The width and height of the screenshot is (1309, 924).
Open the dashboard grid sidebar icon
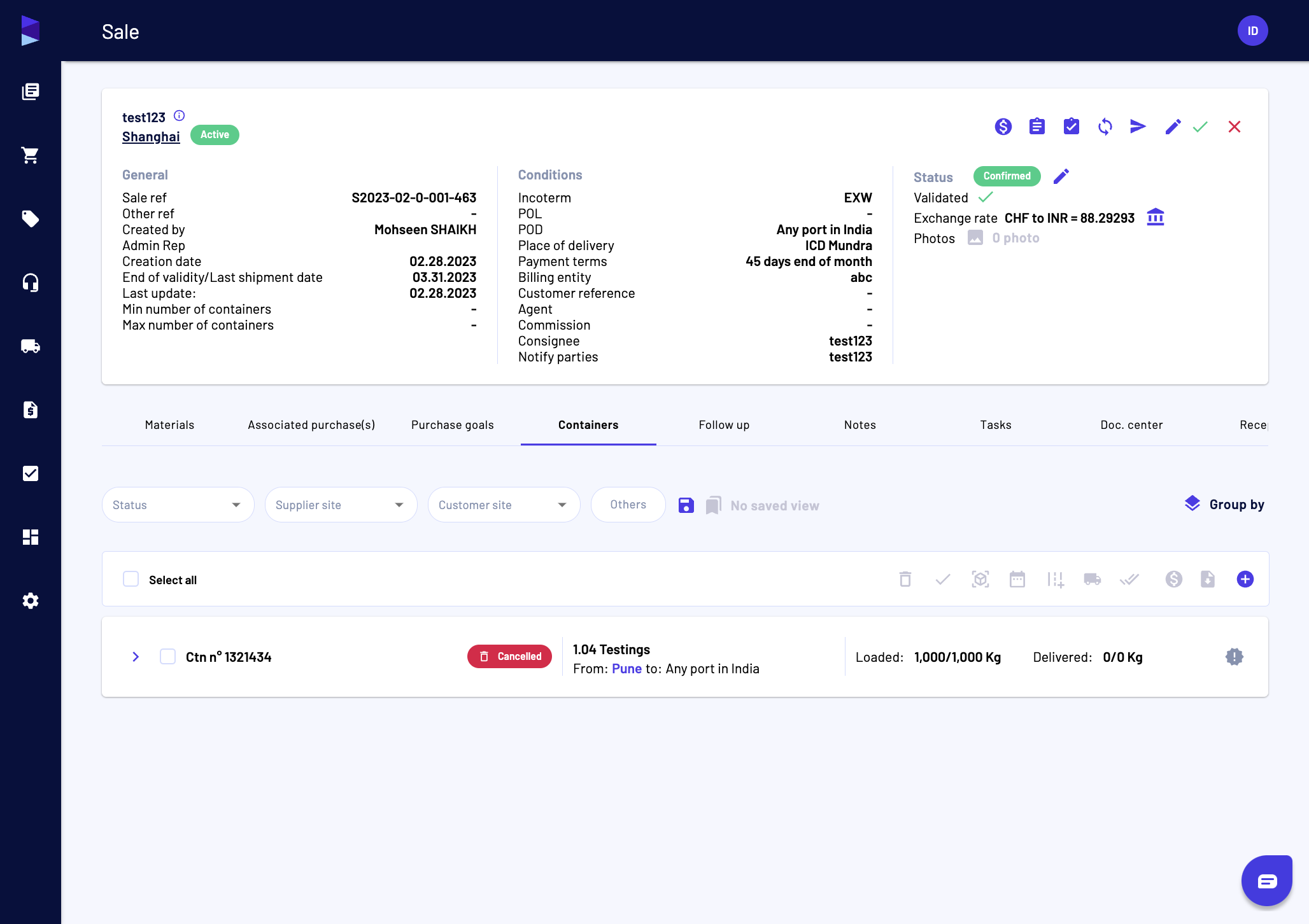coord(30,537)
